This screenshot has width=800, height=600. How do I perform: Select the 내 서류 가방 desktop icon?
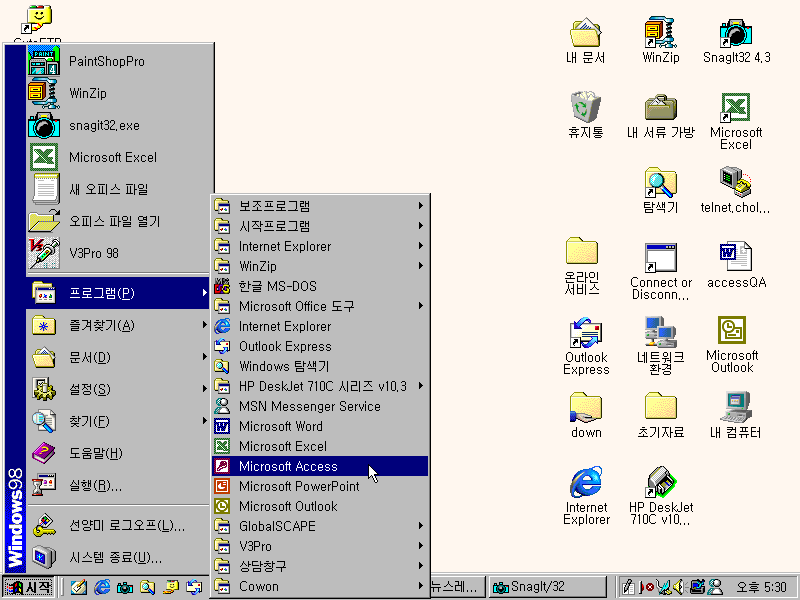(x=661, y=116)
